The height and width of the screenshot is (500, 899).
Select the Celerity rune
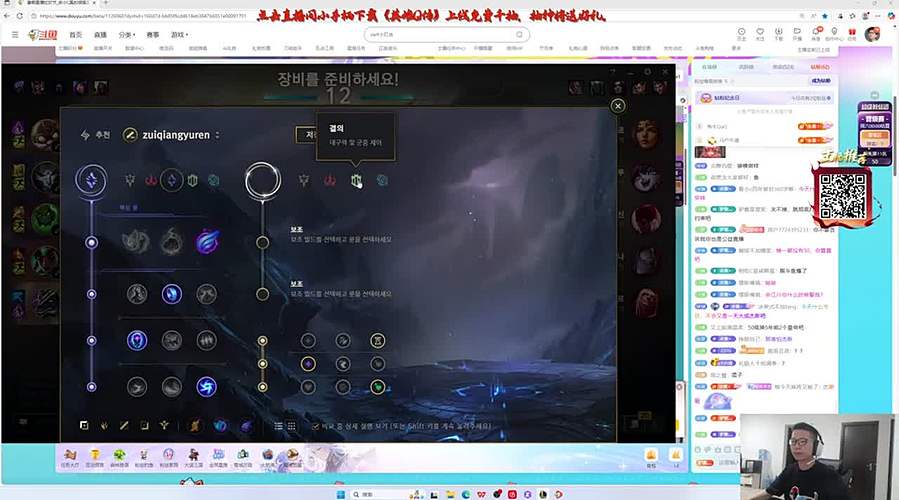pos(171,341)
